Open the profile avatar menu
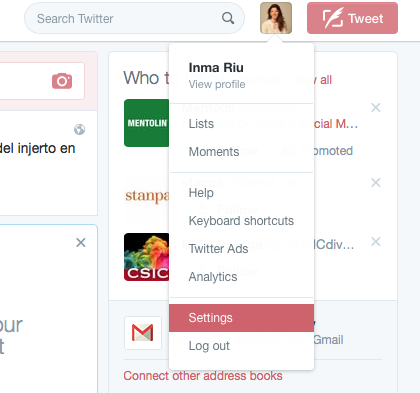Viewport: 420px width, 393px height. (276, 18)
